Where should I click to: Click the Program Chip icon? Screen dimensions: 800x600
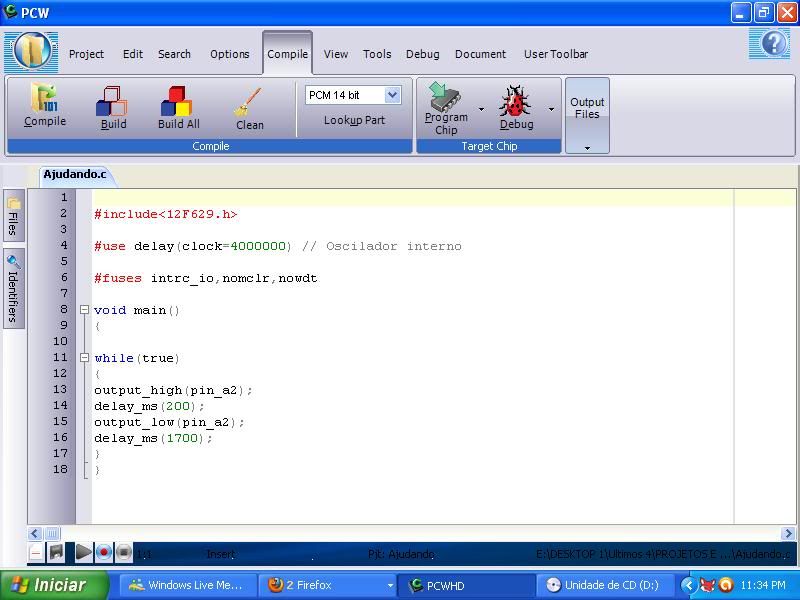click(445, 96)
